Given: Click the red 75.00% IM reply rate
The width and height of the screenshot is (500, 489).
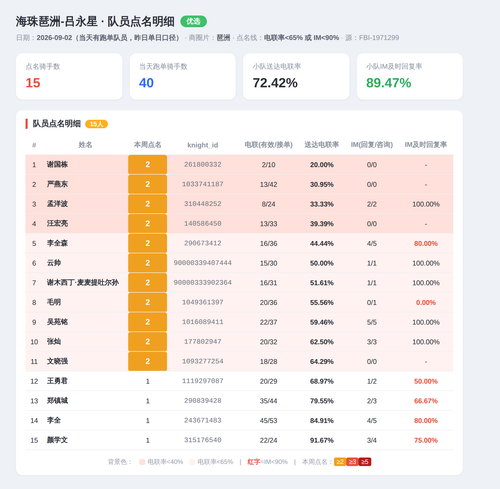Looking at the screenshot, I should (426, 440).
